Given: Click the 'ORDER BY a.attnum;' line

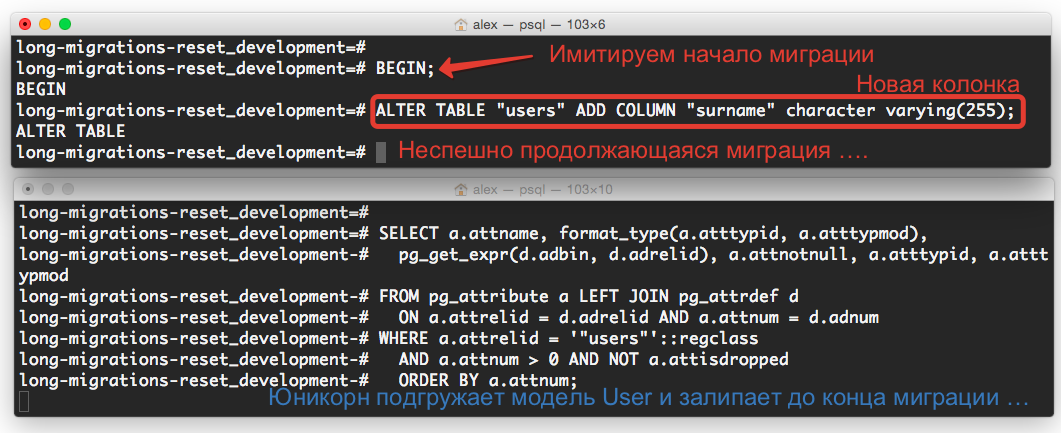Looking at the screenshot, I should (x=488, y=380).
